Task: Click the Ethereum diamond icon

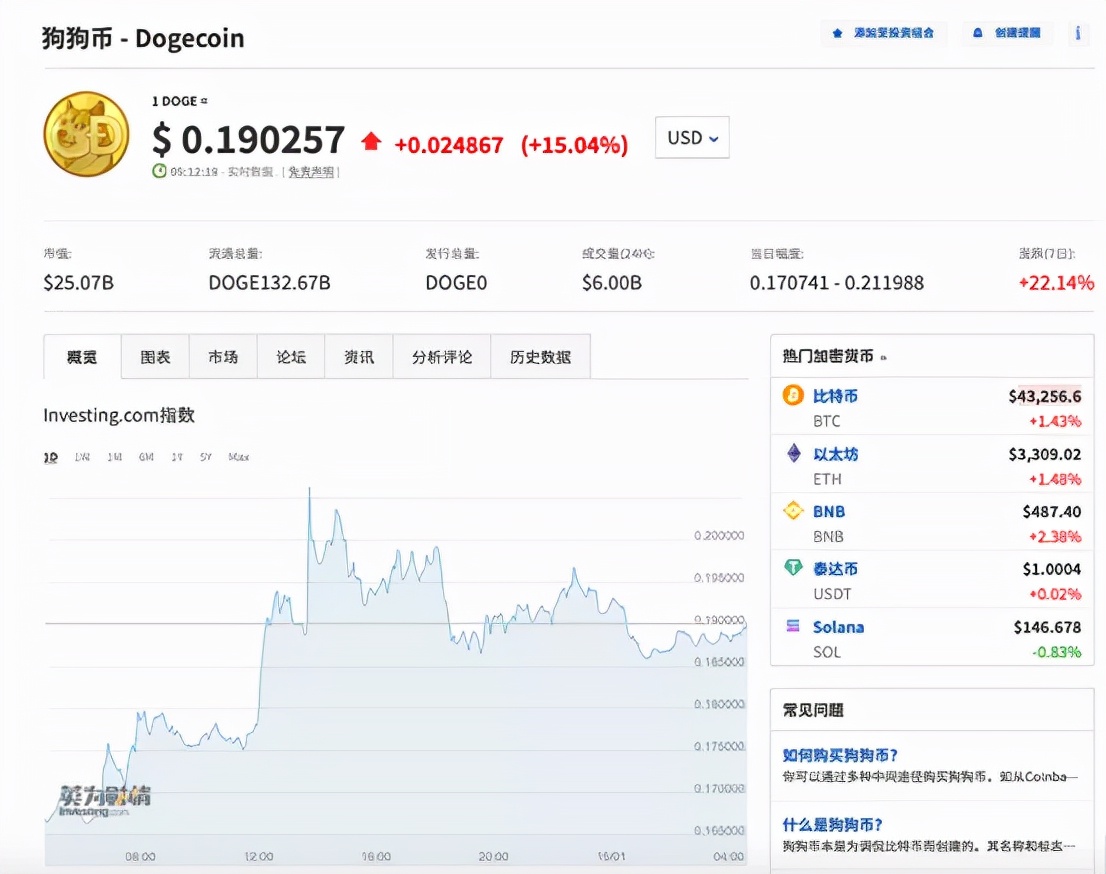Action: [792, 454]
